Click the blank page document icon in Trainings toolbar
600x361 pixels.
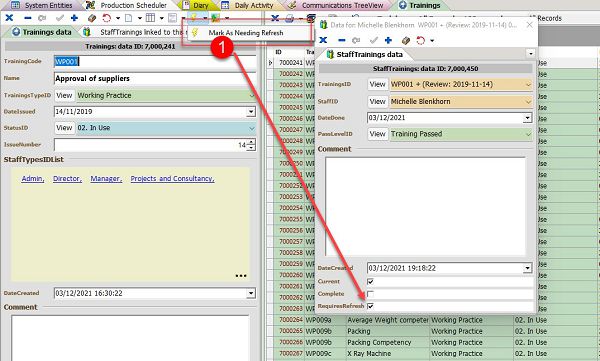pyautogui.click(x=129, y=18)
